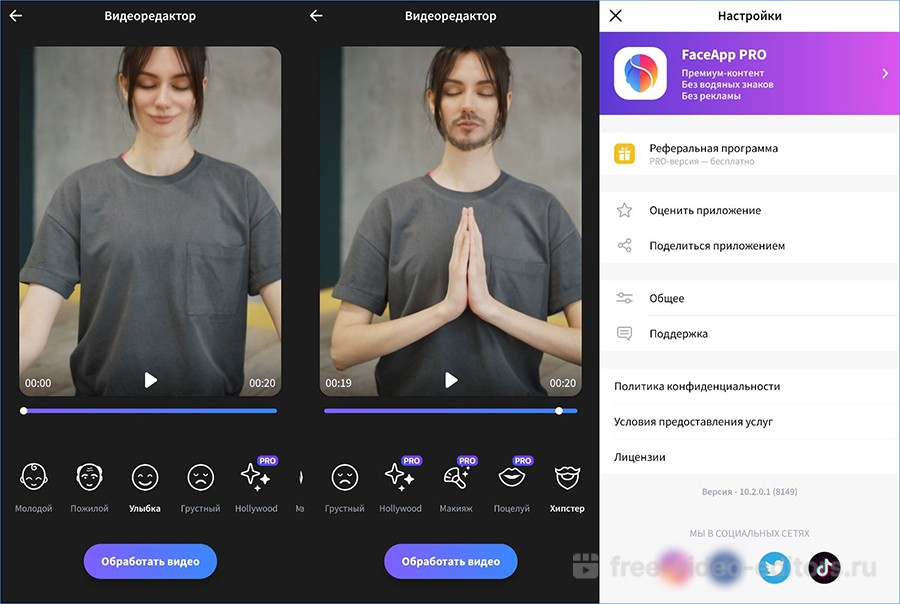
Task: Open Условия предоставления услуг
Action: 750,421
